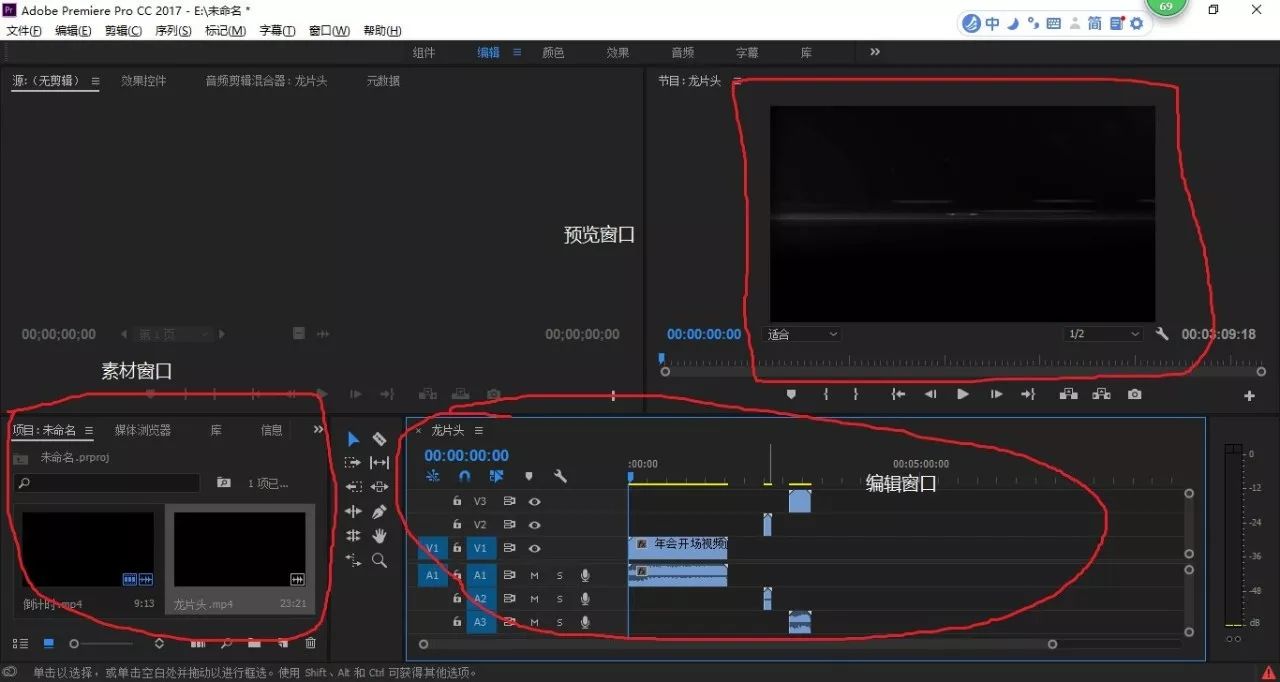
Task: Open Program monitor wrench settings
Action: pos(1162,334)
